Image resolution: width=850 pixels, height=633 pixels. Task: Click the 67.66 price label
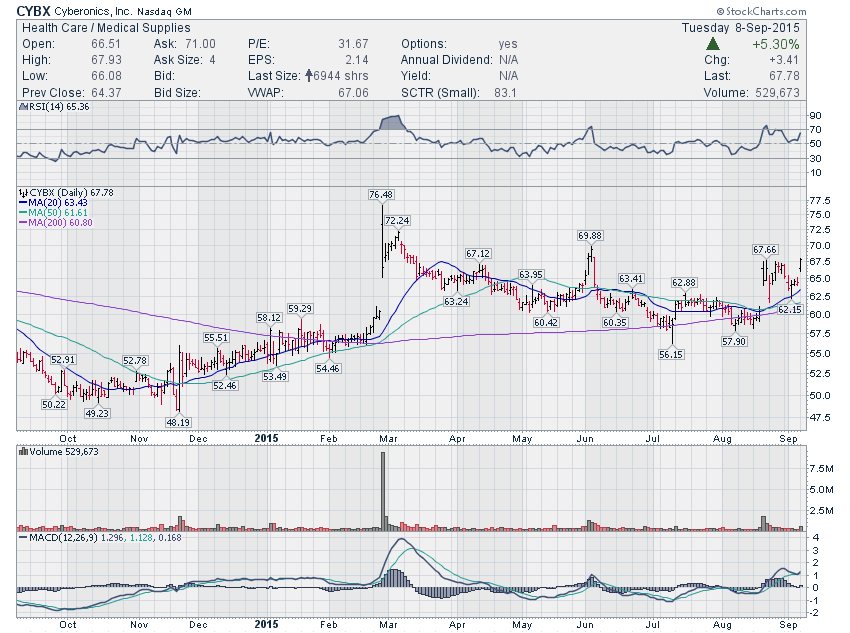(x=765, y=250)
